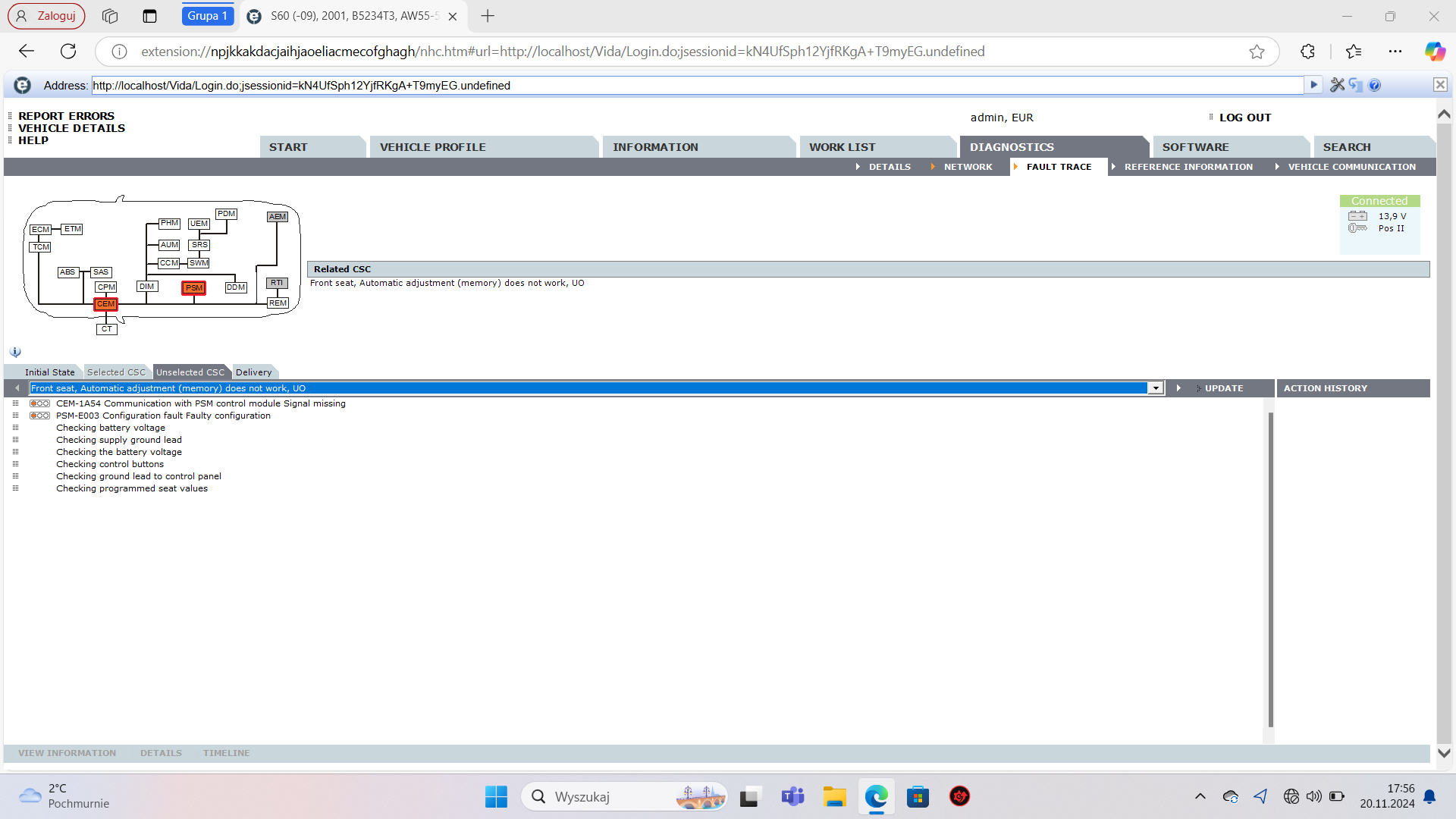1456x819 pixels.
Task: Click the status indicator next to PSM-E003 fault
Action: tap(39, 416)
